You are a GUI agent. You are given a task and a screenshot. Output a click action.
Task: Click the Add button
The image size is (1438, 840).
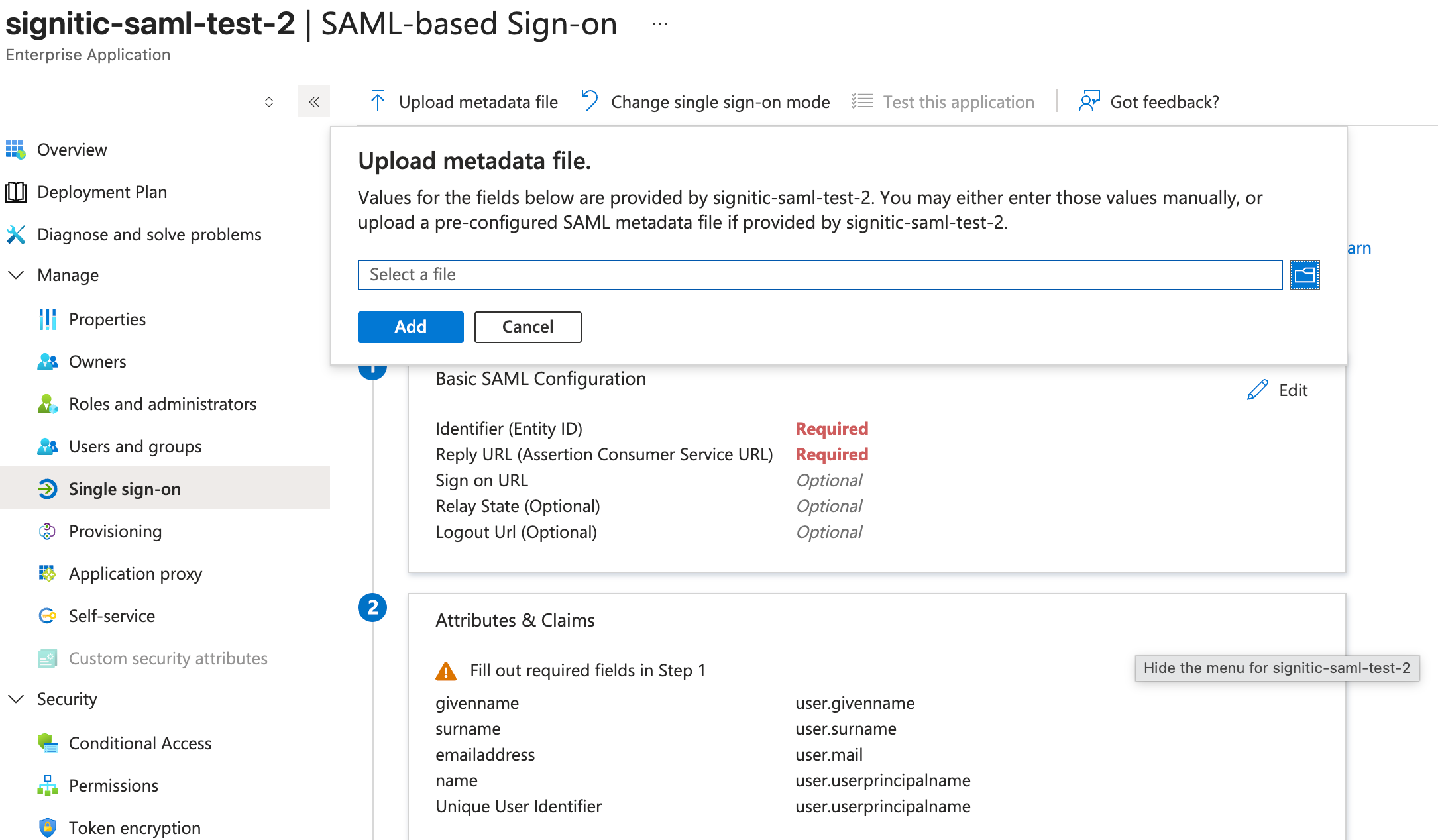pyautogui.click(x=410, y=327)
